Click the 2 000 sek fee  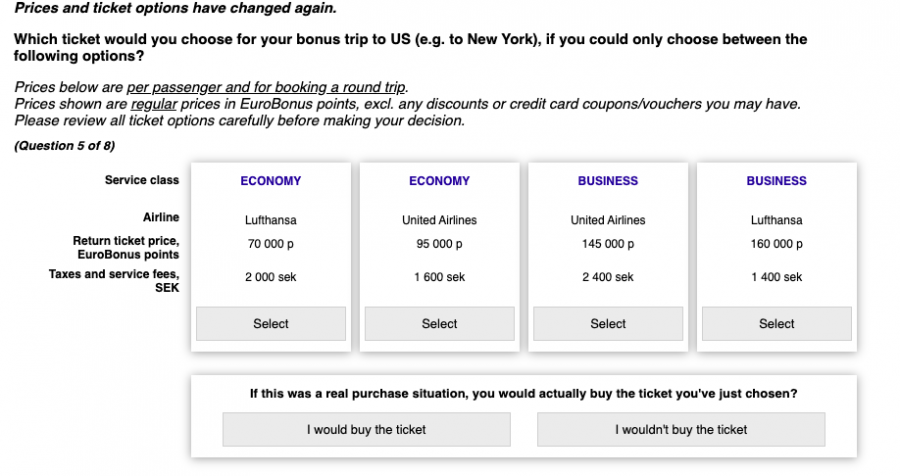[x=270, y=277]
